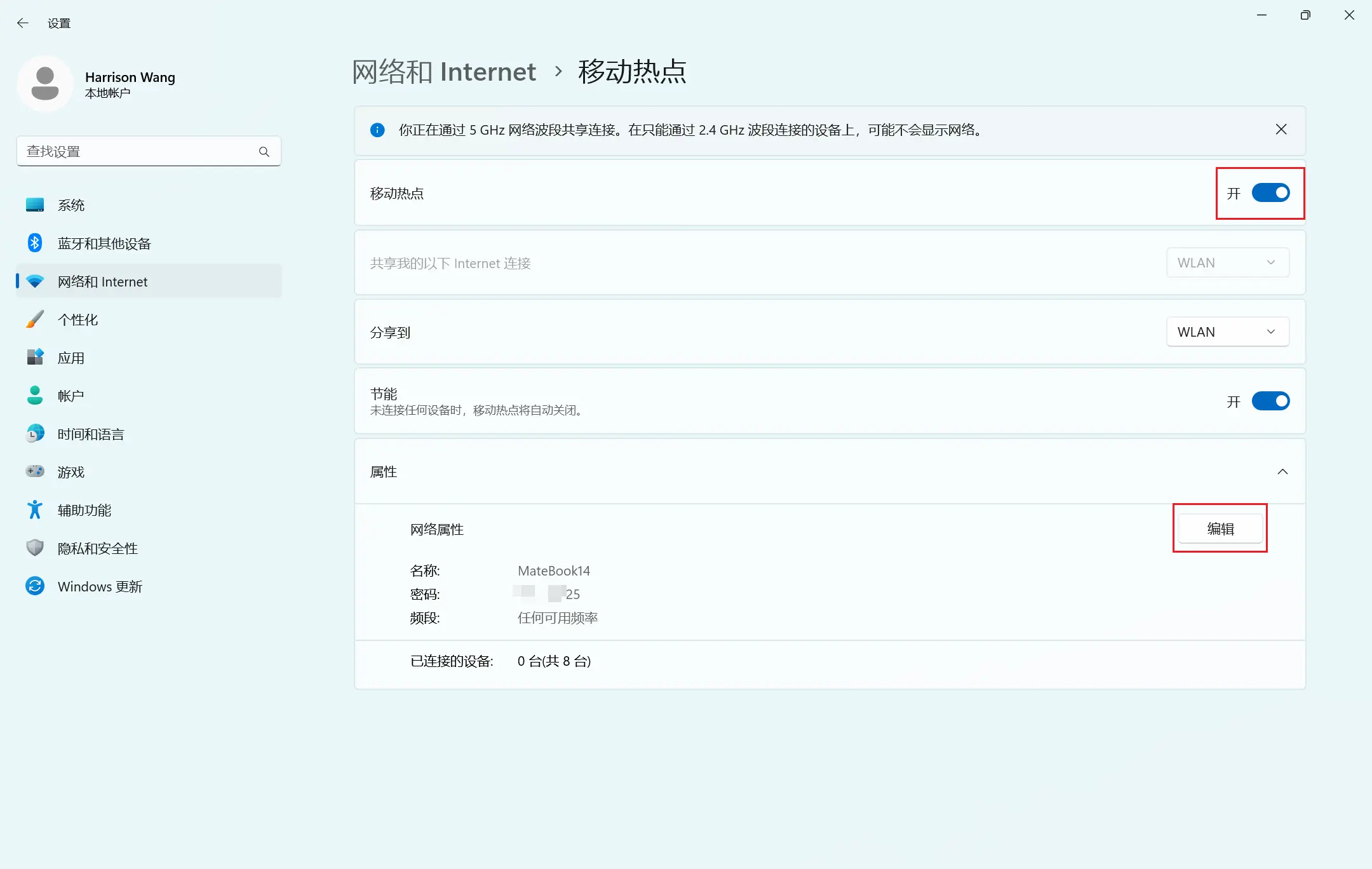Go to 游戏 settings
Viewport: 1372px width, 869px height.
click(x=149, y=472)
